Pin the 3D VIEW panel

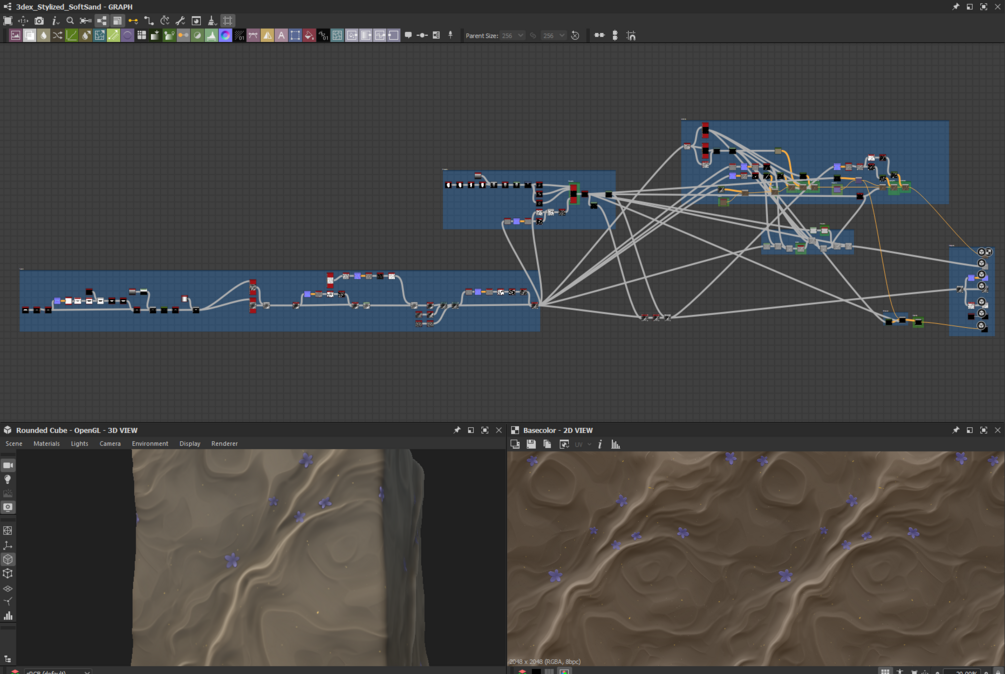pos(456,430)
